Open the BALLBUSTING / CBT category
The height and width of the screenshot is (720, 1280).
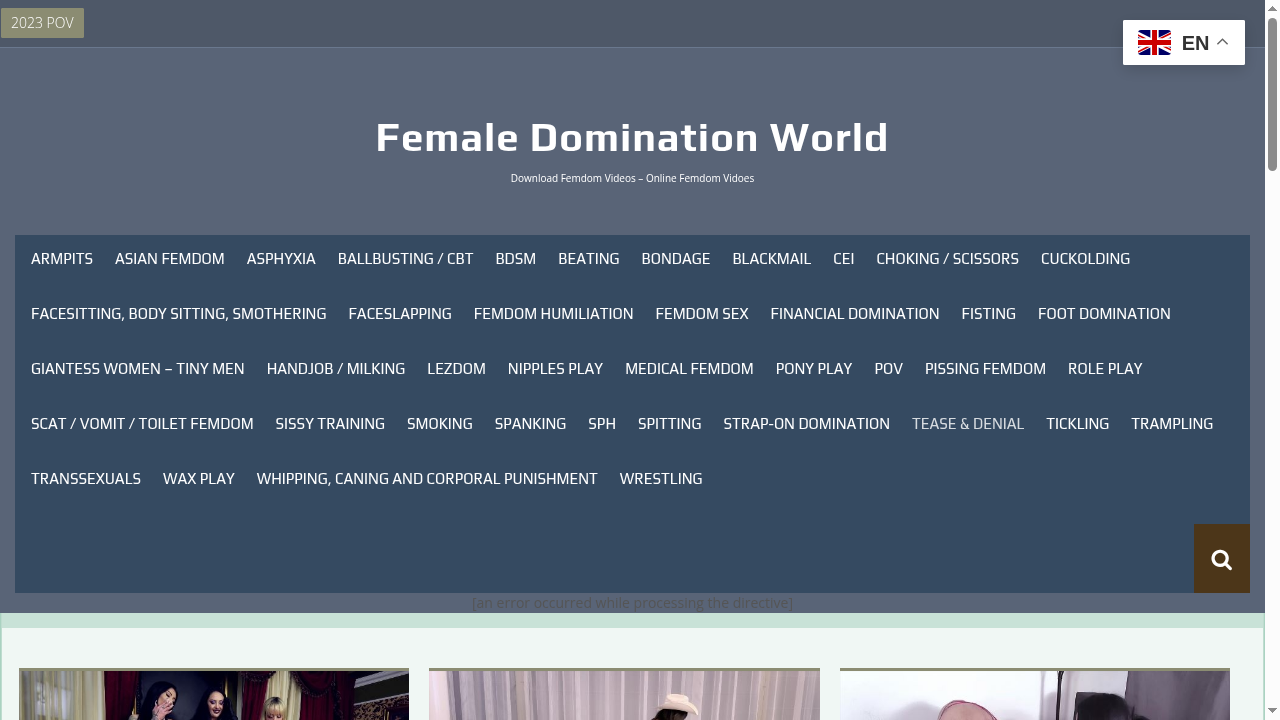(405, 258)
